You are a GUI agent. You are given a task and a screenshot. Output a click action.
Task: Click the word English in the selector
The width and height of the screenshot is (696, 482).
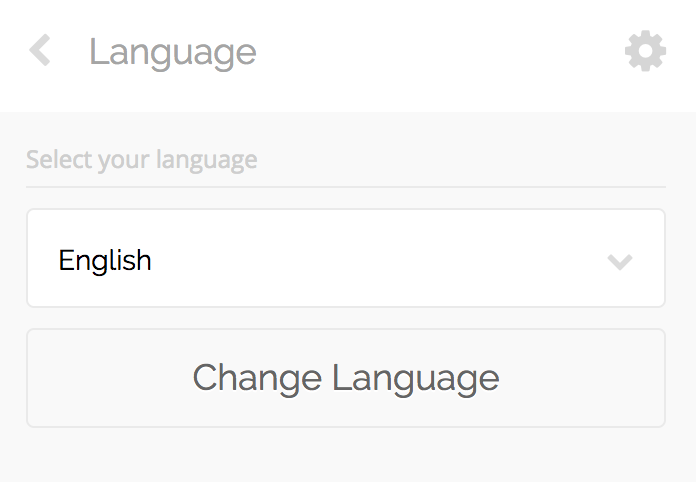tap(105, 261)
